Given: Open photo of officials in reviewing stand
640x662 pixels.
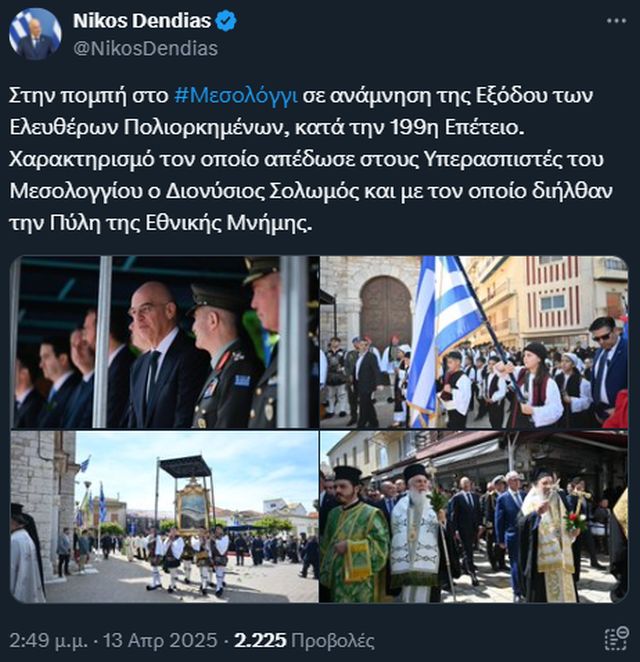Looking at the screenshot, I should (x=164, y=342).
